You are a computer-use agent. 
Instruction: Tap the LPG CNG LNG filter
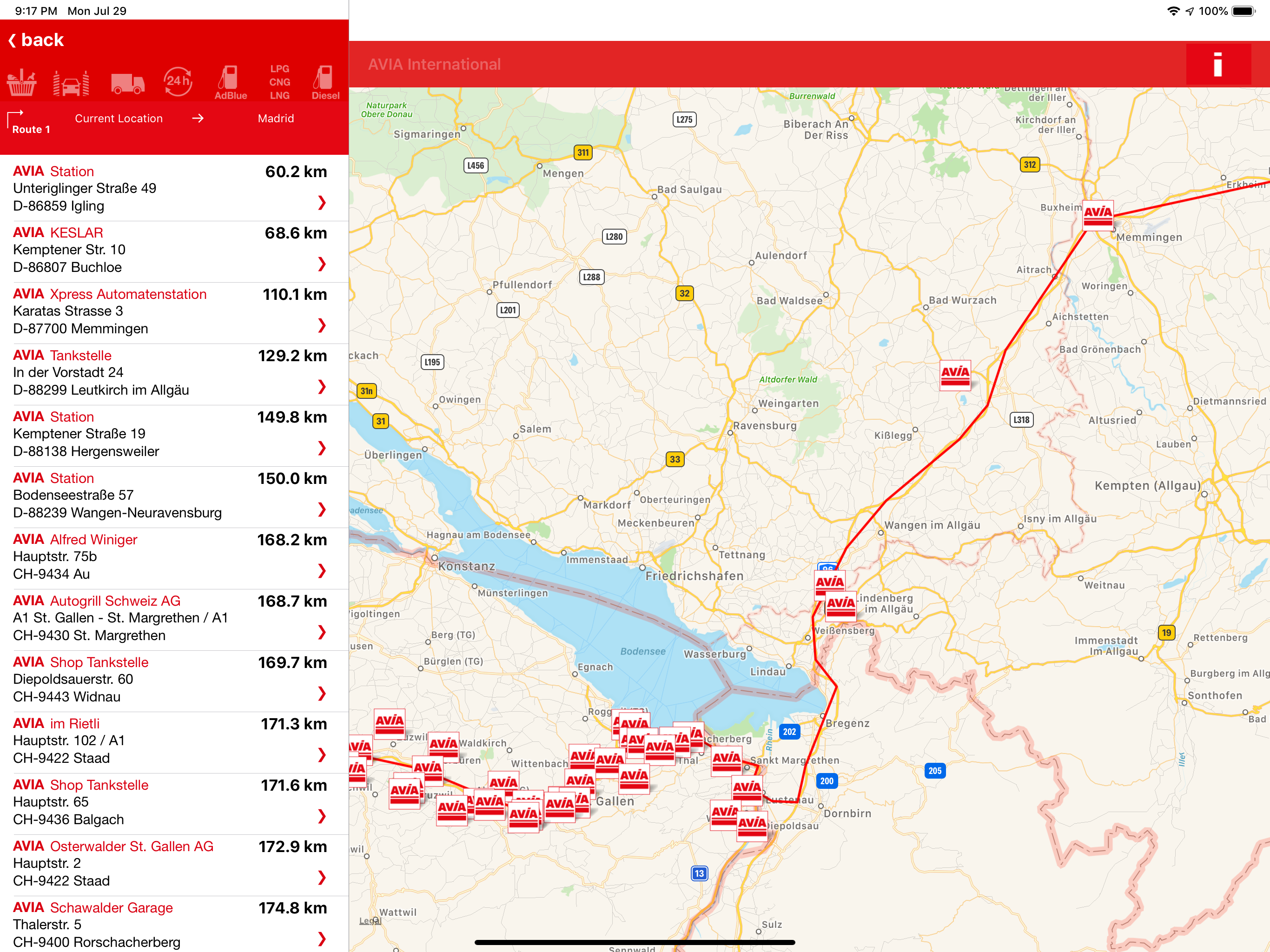[x=279, y=82]
